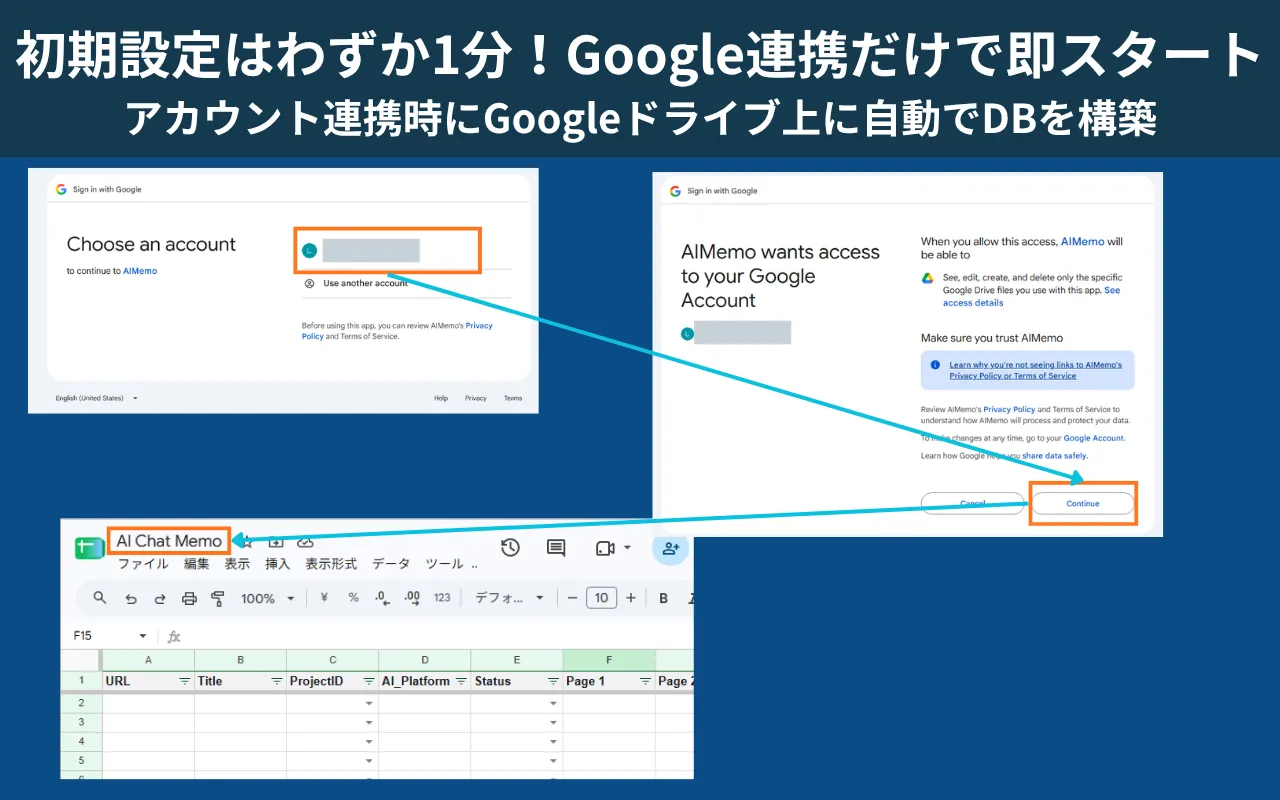
Task: Click the print icon in Sheets toolbar
Action: coord(189,598)
